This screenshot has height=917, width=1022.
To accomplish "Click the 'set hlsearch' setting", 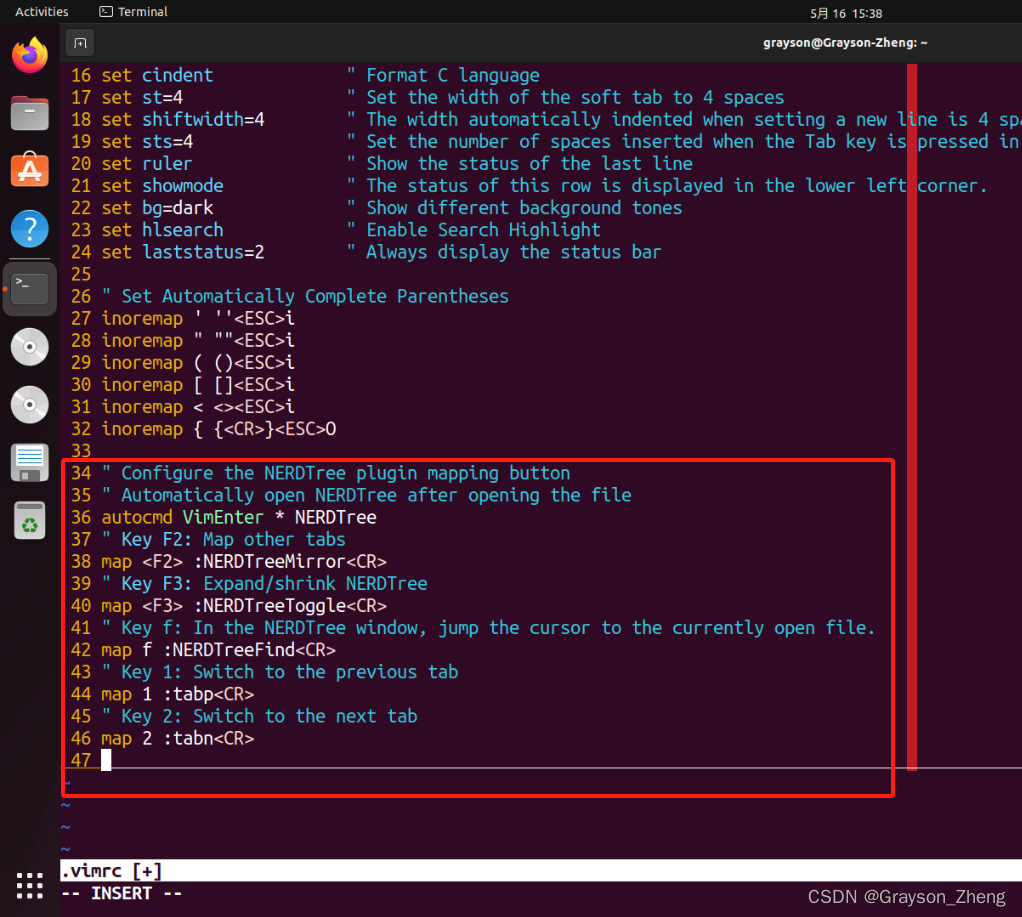I will [162, 231].
